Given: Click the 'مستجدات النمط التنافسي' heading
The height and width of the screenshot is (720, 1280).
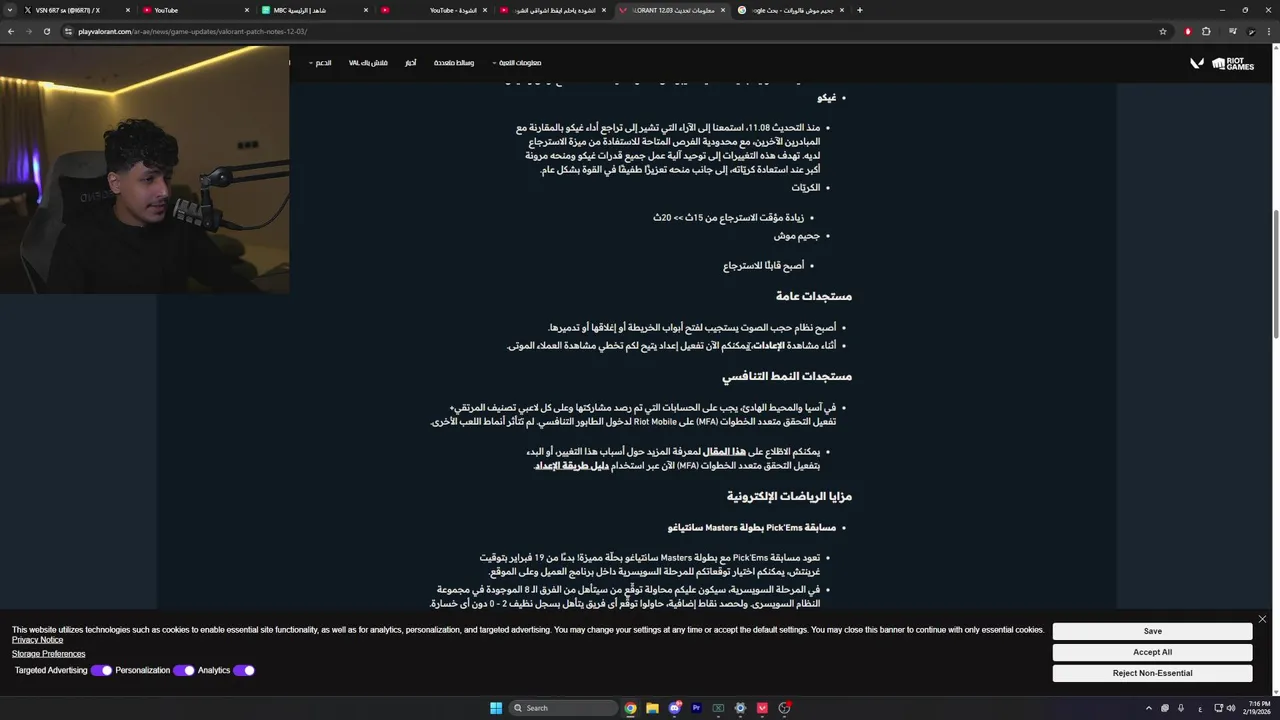Looking at the screenshot, I should coord(787,376).
